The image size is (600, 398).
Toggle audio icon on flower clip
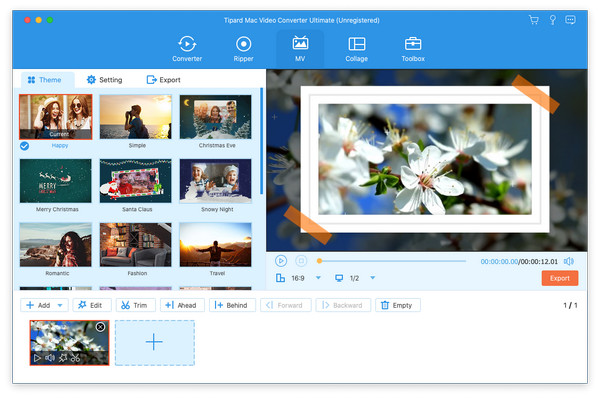click(50, 358)
